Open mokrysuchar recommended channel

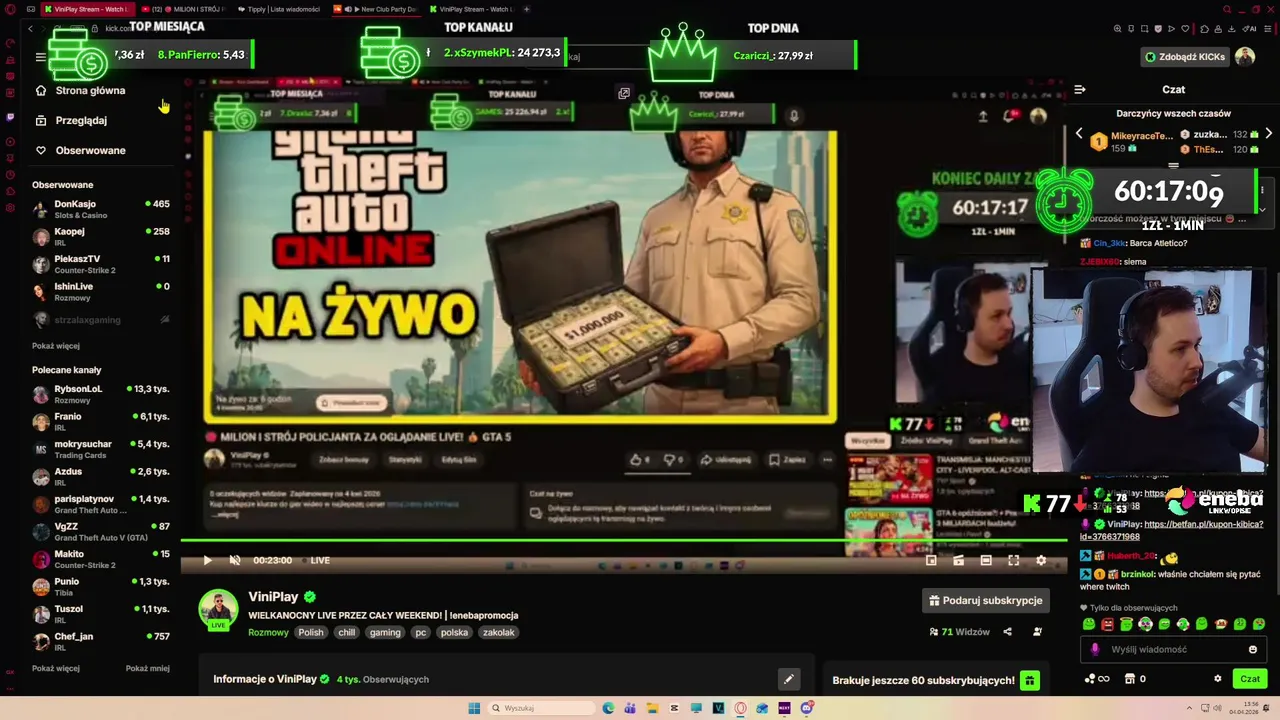(x=100, y=449)
